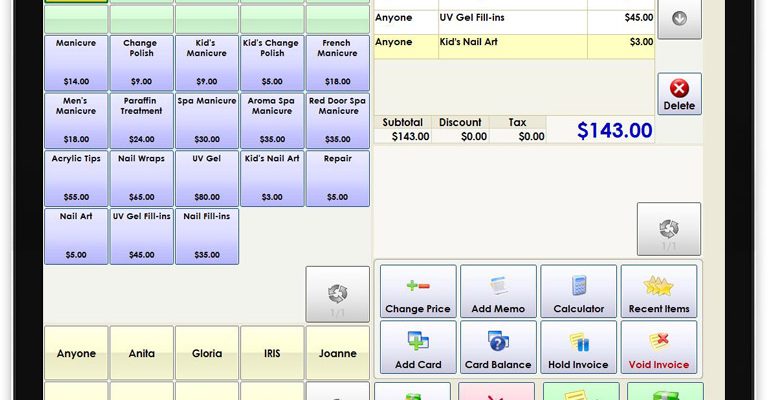Add Acrylic Tips for $55.00

tap(76, 178)
